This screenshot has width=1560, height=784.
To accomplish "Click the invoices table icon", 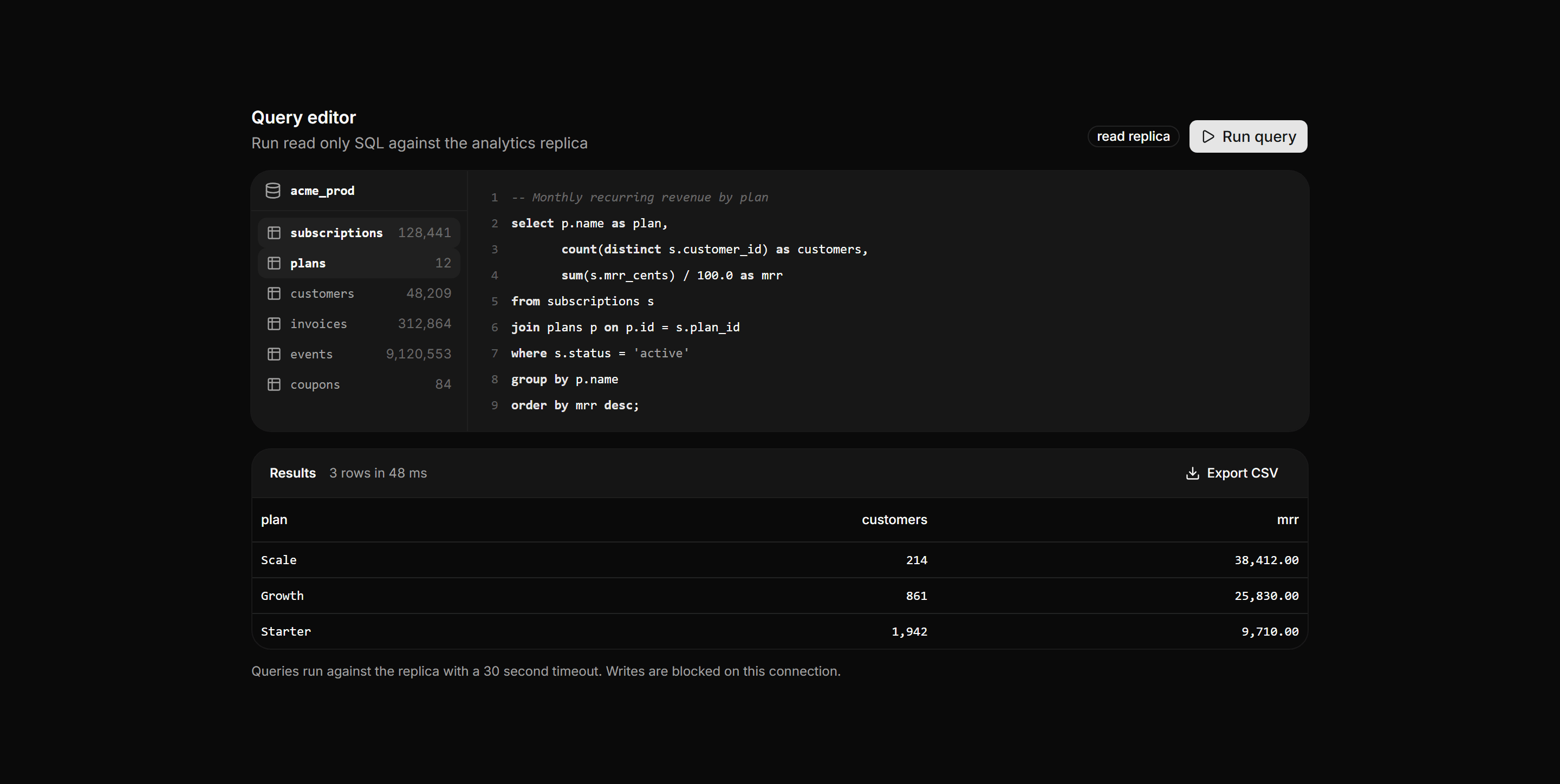I will (x=274, y=323).
